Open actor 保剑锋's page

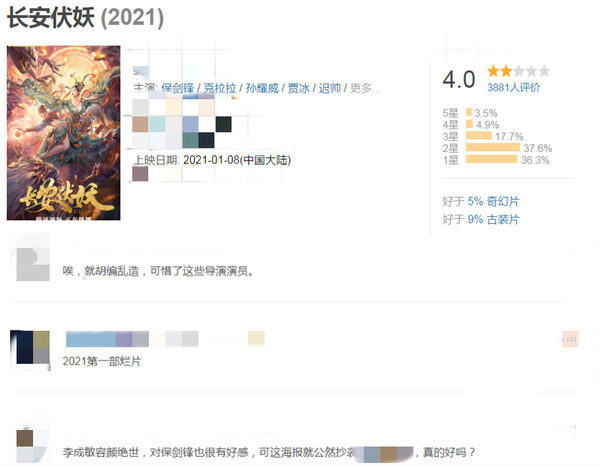(178, 88)
